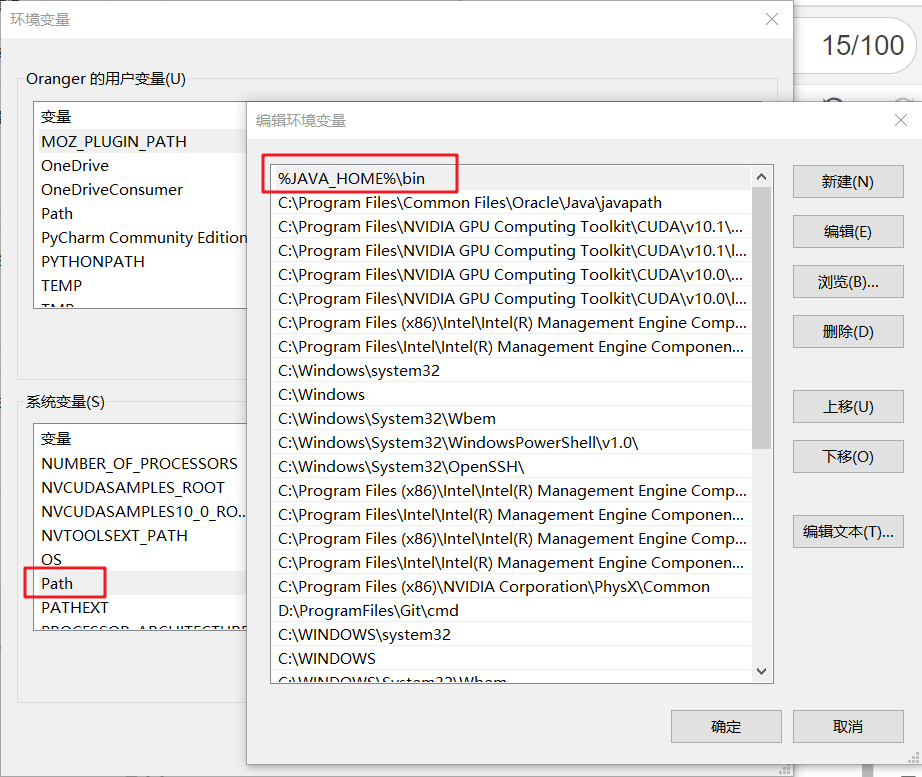Open the 浏览(B)... folder browser

pyautogui.click(x=847, y=282)
